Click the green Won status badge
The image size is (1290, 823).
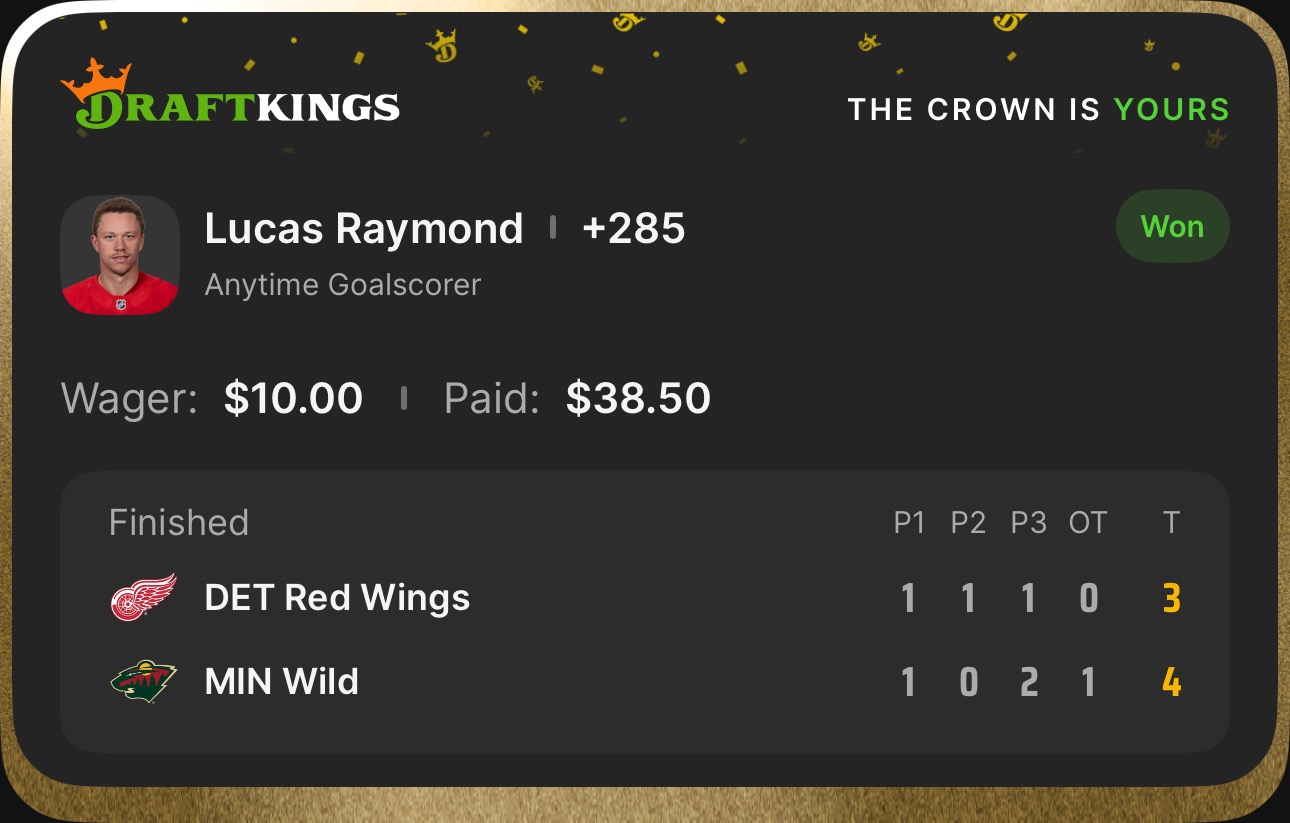[1172, 227]
